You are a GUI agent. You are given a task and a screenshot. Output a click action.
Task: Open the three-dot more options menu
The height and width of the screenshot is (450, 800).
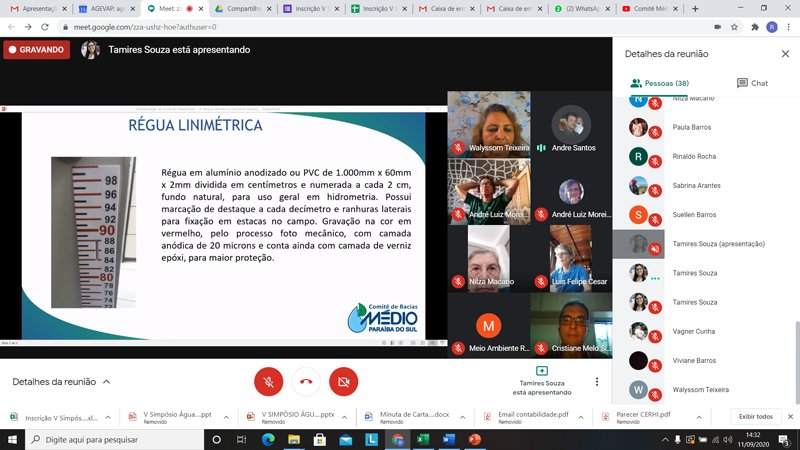pos(597,381)
